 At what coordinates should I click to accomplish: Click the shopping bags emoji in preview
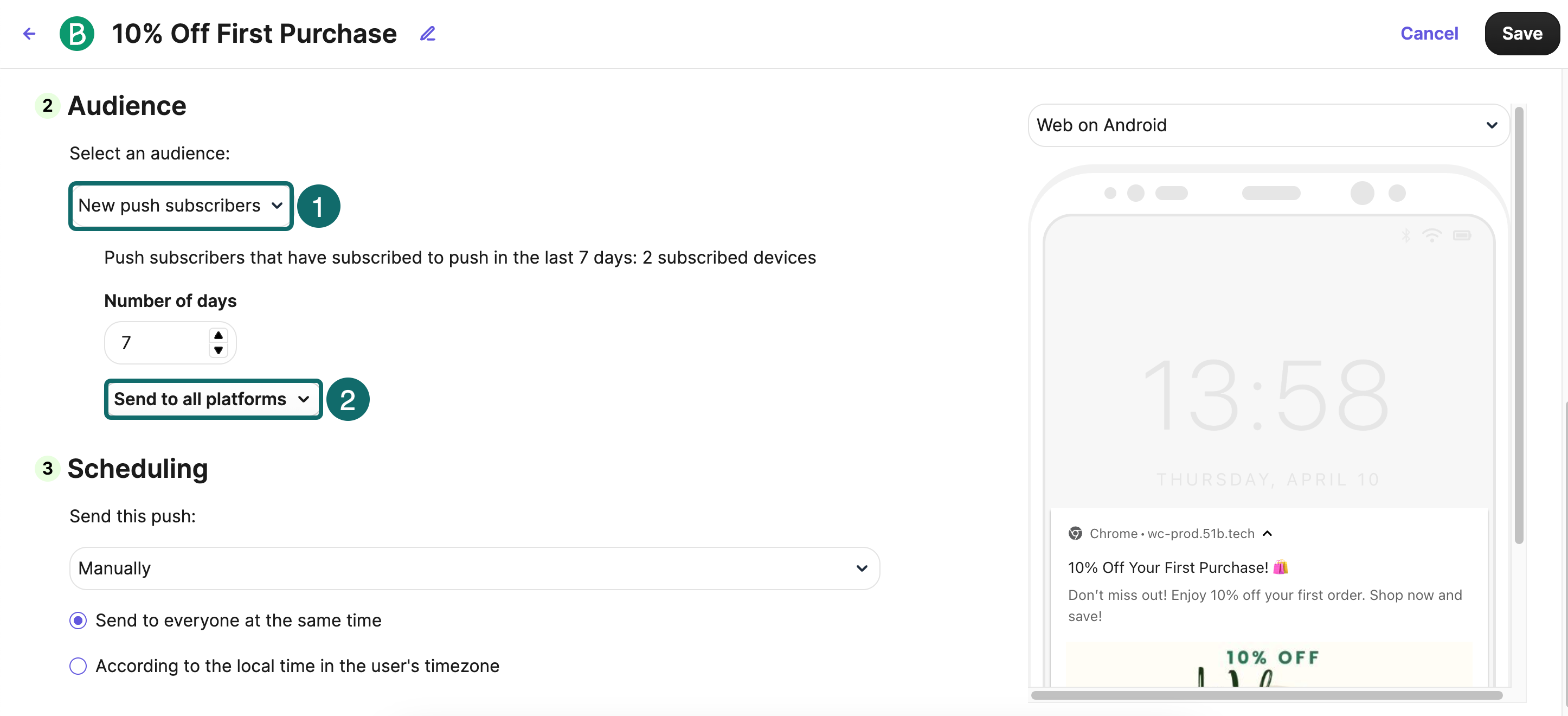tap(1281, 567)
